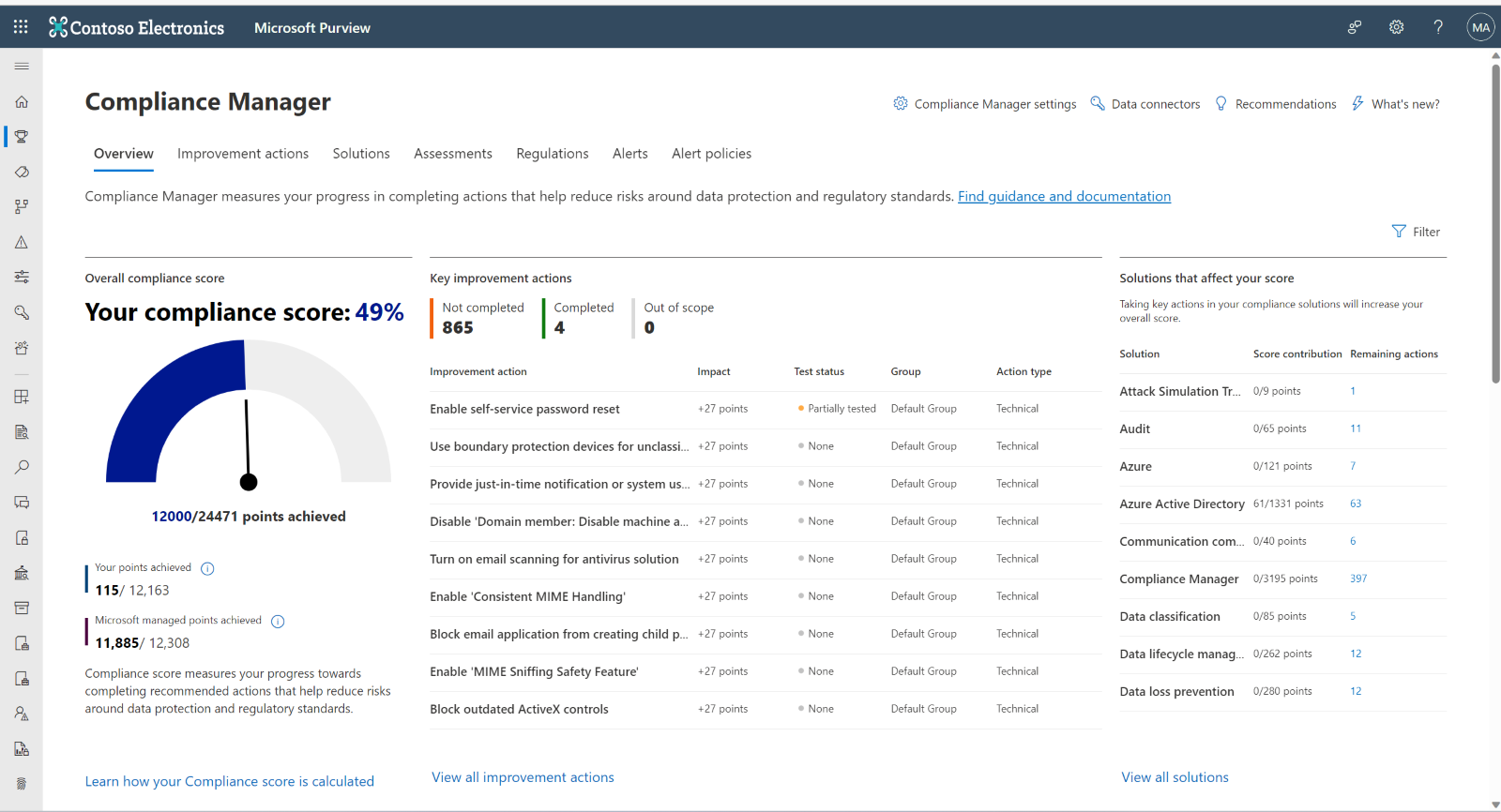
Task: Open the Data loss prevention solution row
Action: (1282, 692)
